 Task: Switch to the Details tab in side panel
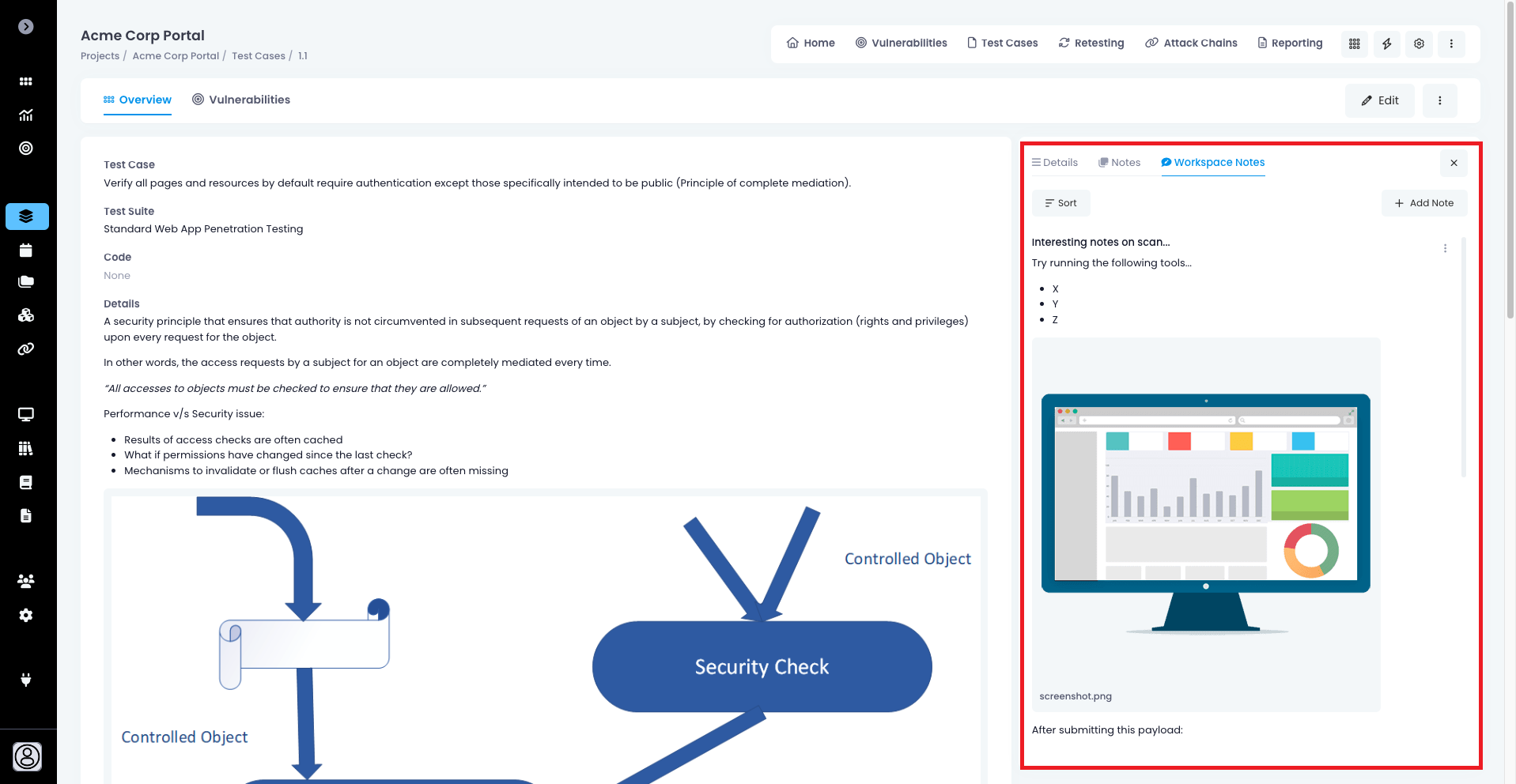pos(1054,163)
